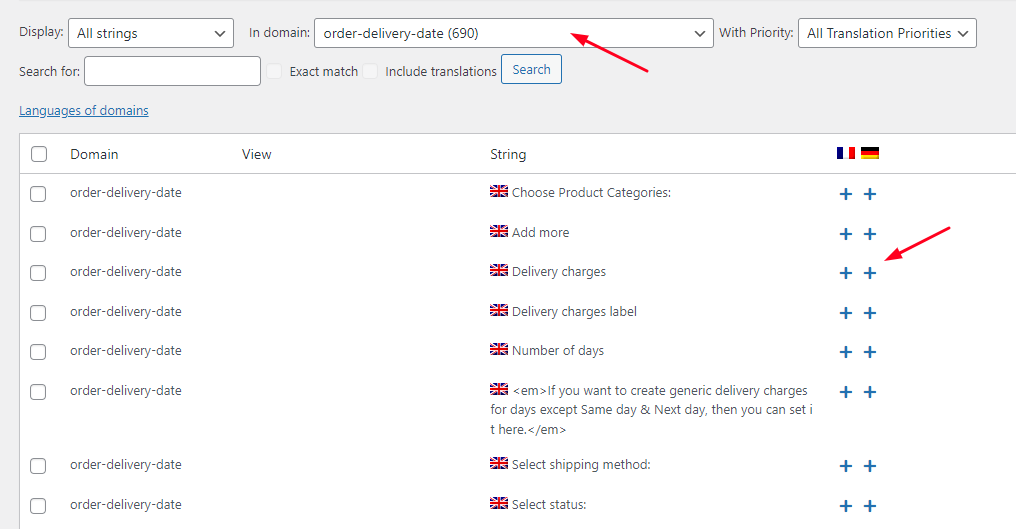Add French translation for 'Select shipping method:'
Viewport: 1016px width, 529px height.
[845, 466]
